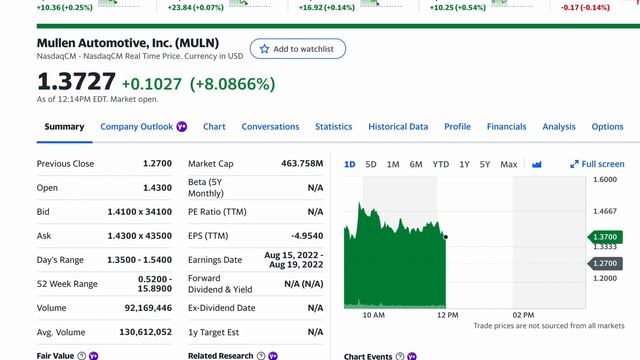Image resolution: width=640 pixels, height=360 pixels.
Task: Open the Fair Value help question icon
Action: (82, 356)
